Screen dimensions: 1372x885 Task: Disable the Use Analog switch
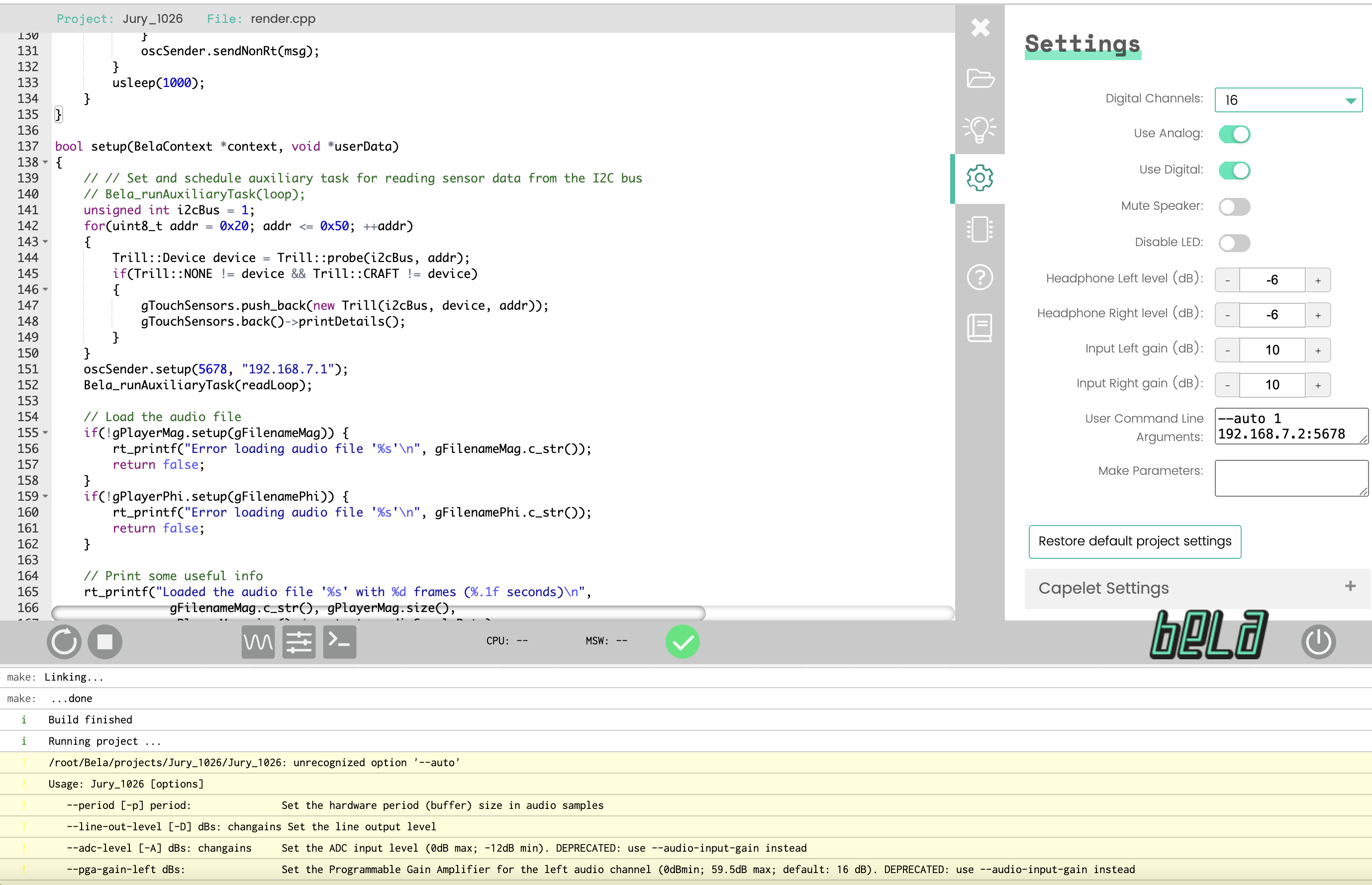(1234, 134)
